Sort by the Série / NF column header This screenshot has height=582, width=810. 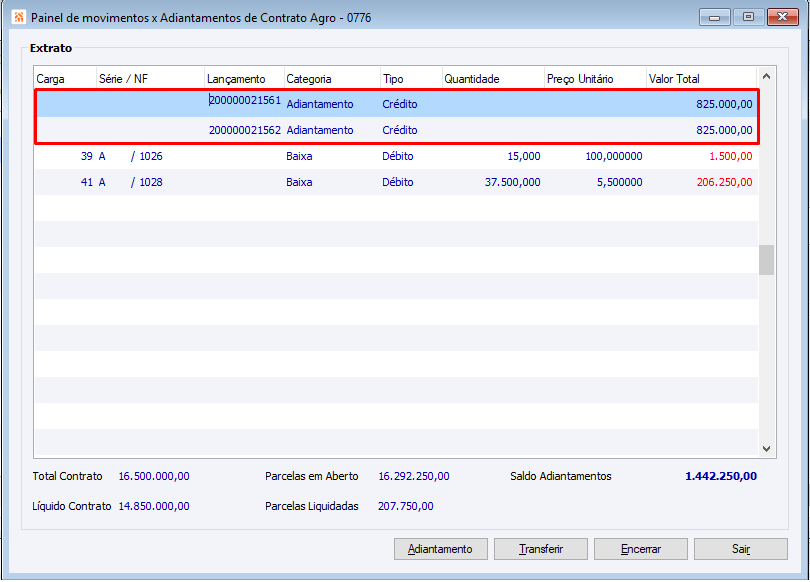150,79
